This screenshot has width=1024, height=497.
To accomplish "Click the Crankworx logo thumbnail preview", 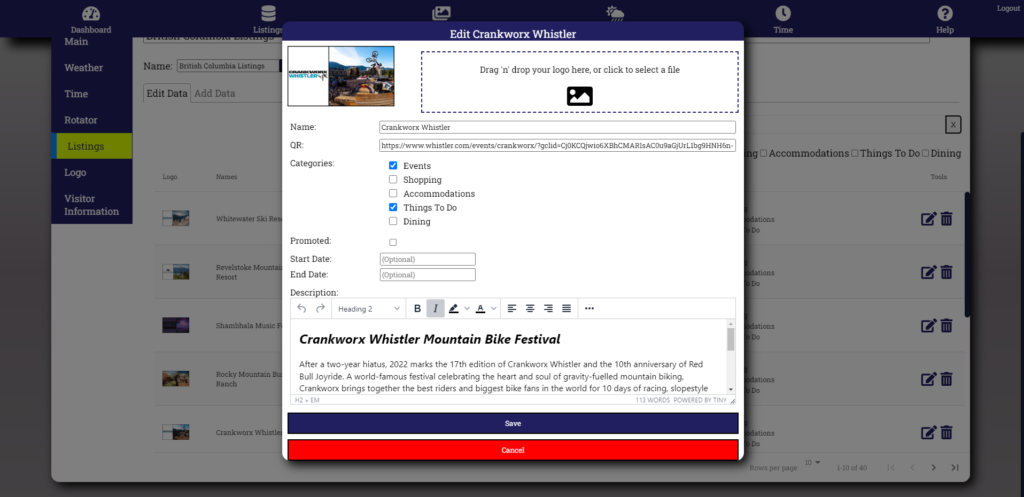I will coord(341,76).
